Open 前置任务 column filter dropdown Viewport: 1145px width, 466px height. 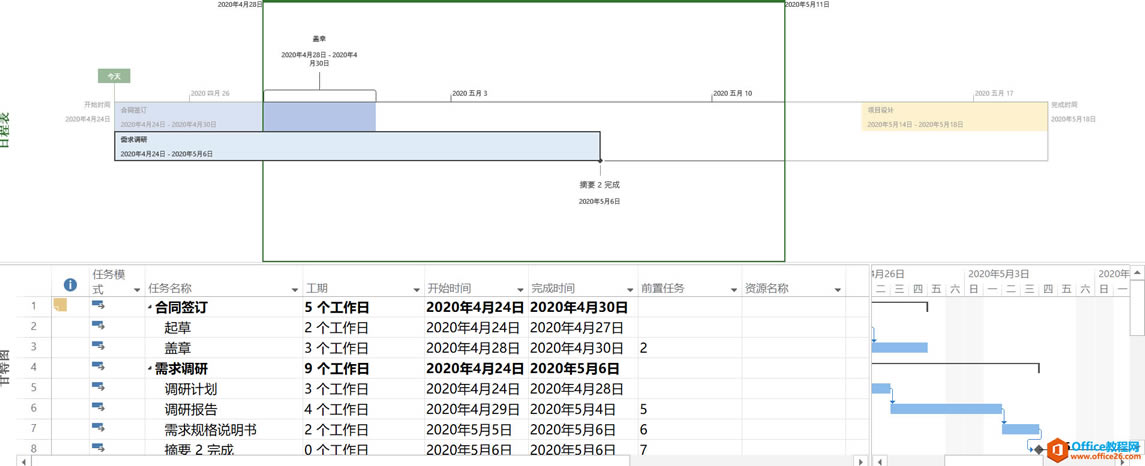click(x=734, y=290)
